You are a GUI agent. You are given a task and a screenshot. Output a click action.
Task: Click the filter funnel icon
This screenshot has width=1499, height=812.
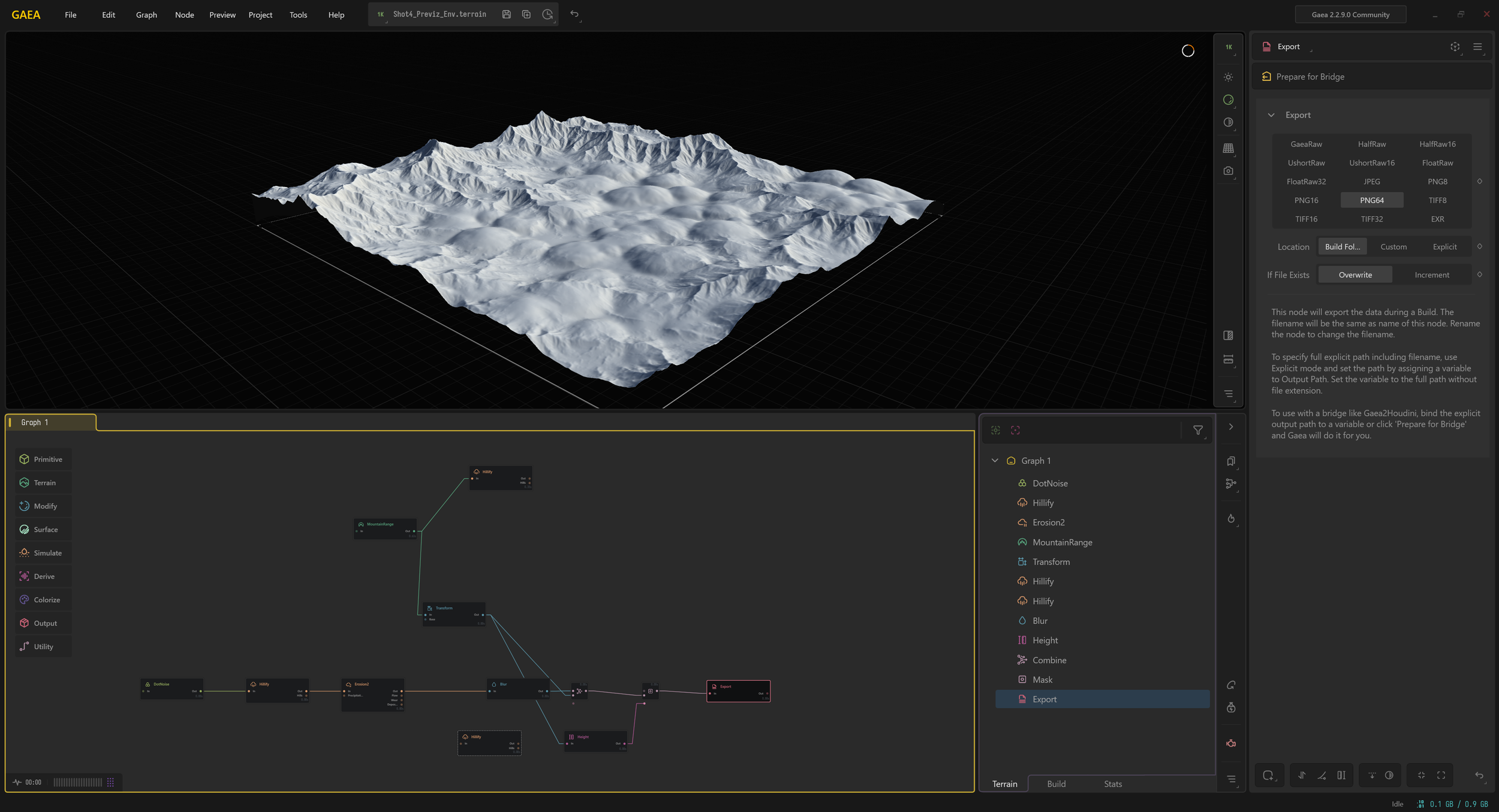click(1197, 430)
